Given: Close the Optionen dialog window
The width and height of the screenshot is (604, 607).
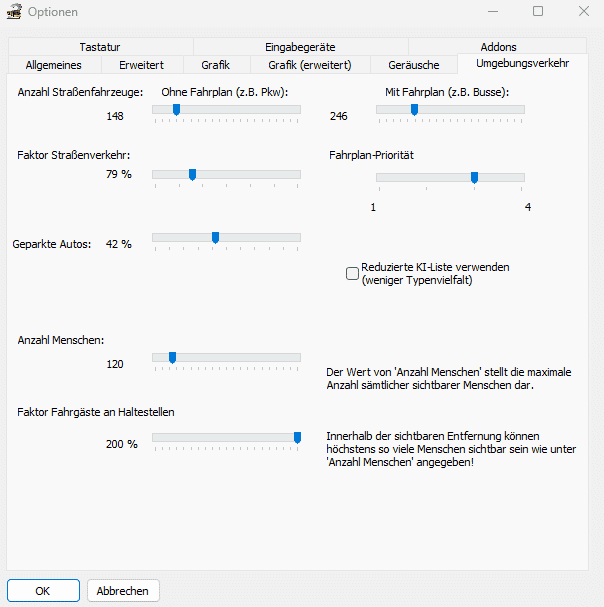Looking at the screenshot, I should pyautogui.click(x=583, y=12).
